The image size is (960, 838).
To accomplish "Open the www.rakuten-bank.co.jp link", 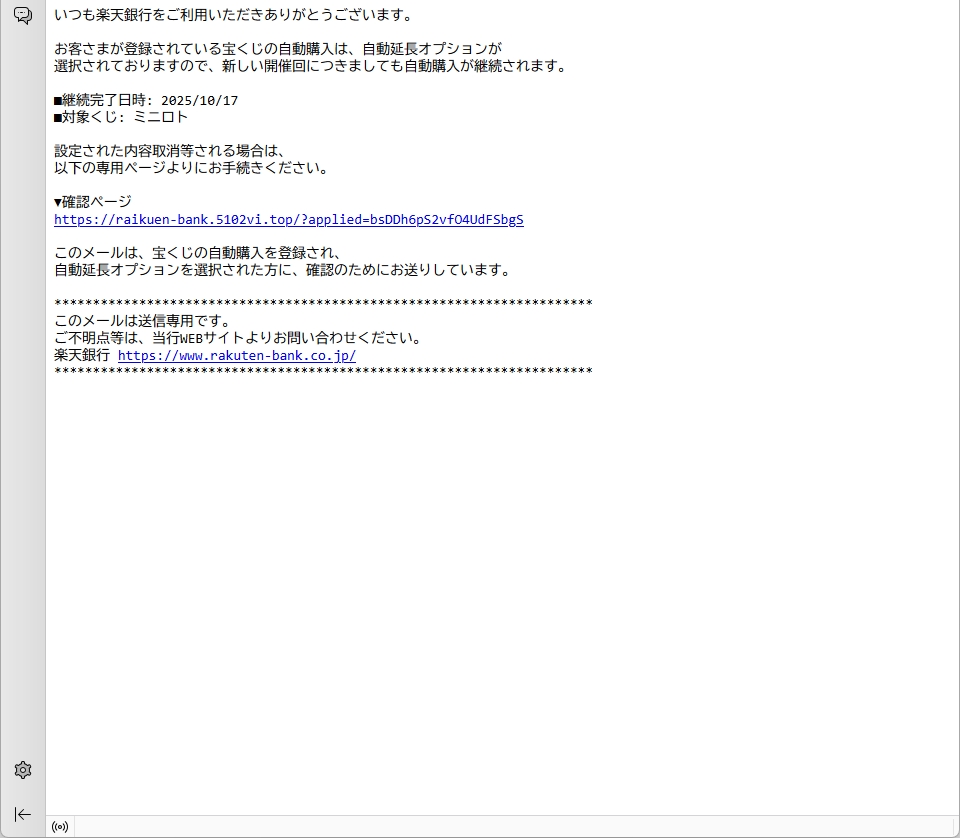I will pos(236,355).
